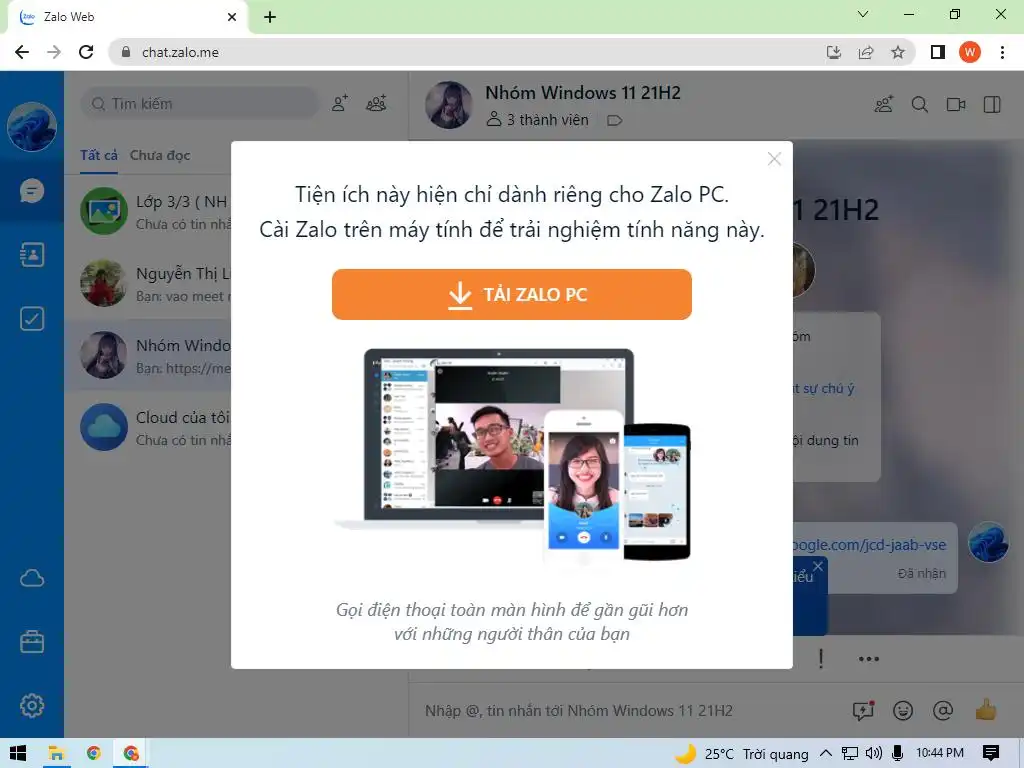Close the Zalo Web tab
The image size is (1024, 768).
[232, 17]
